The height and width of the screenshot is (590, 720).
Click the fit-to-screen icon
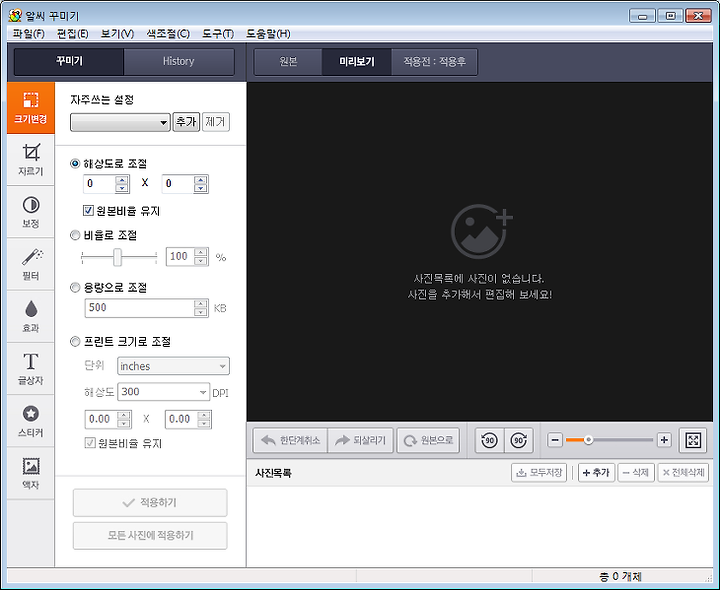point(692,440)
